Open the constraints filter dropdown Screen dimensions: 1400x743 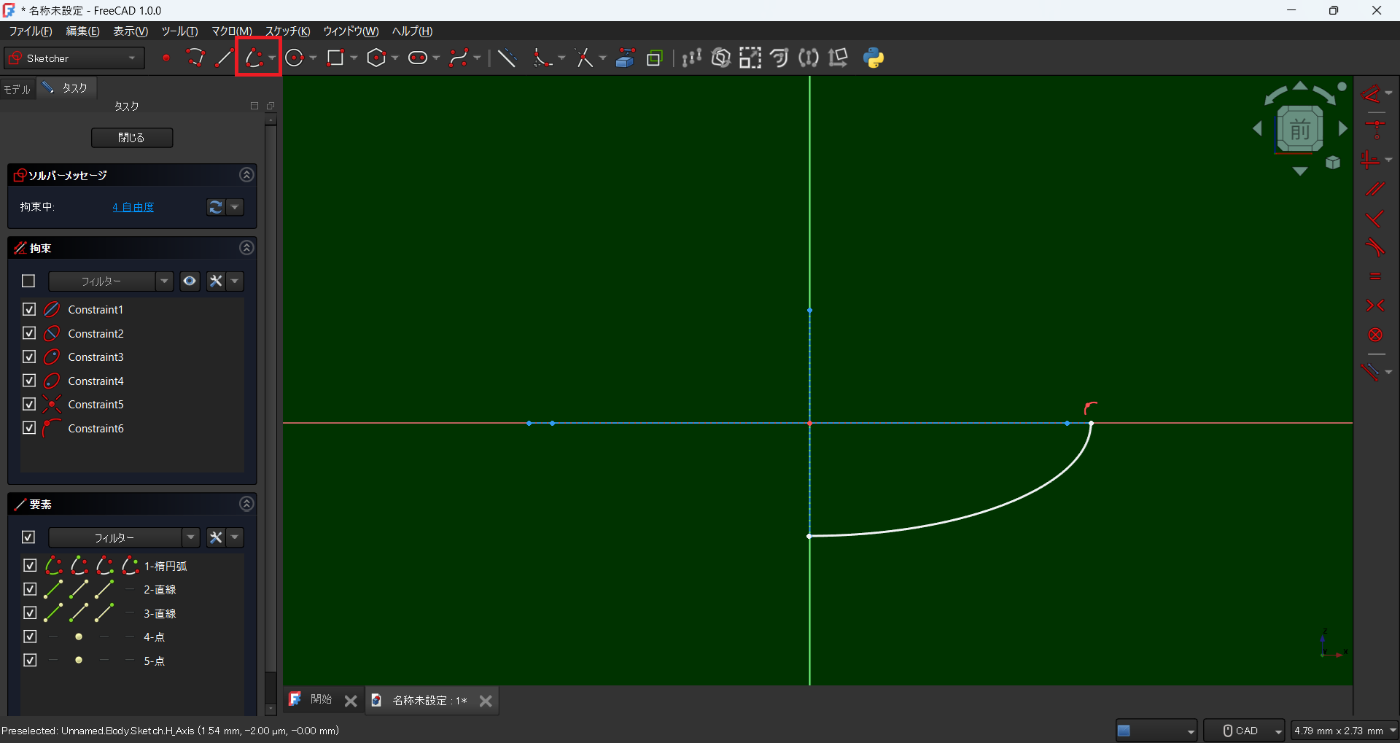[111, 281]
